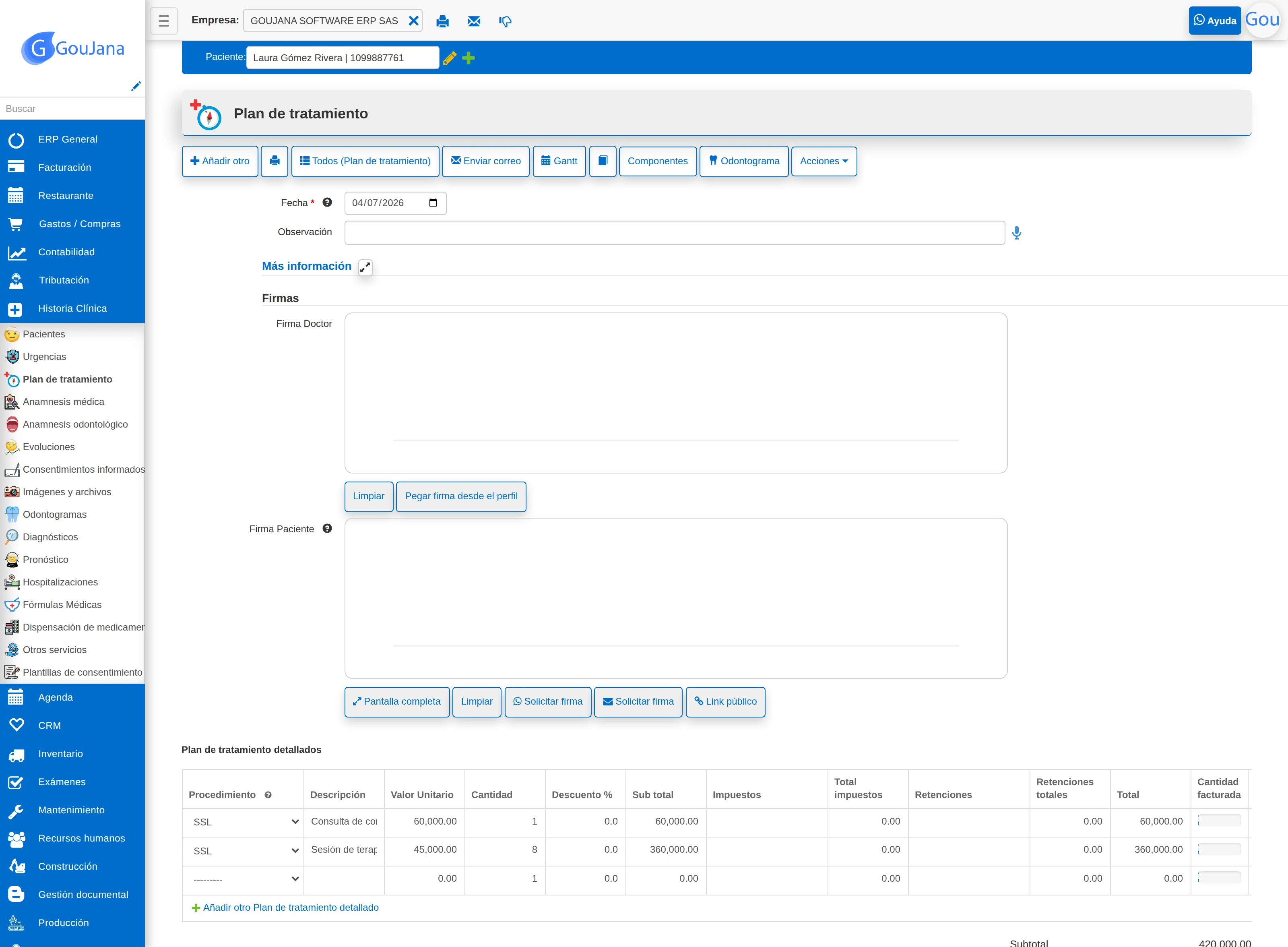This screenshot has width=1288, height=947.
Task: Open ERP General menu
Action: coord(72,139)
